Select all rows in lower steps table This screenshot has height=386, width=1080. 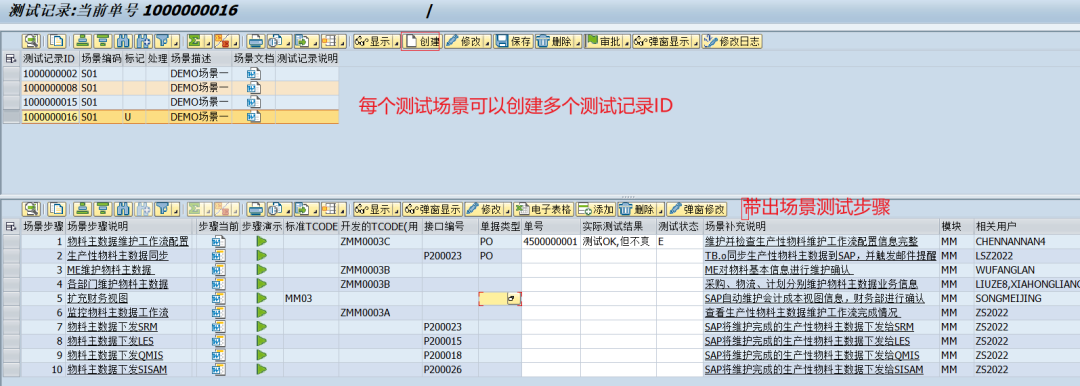click(10, 226)
